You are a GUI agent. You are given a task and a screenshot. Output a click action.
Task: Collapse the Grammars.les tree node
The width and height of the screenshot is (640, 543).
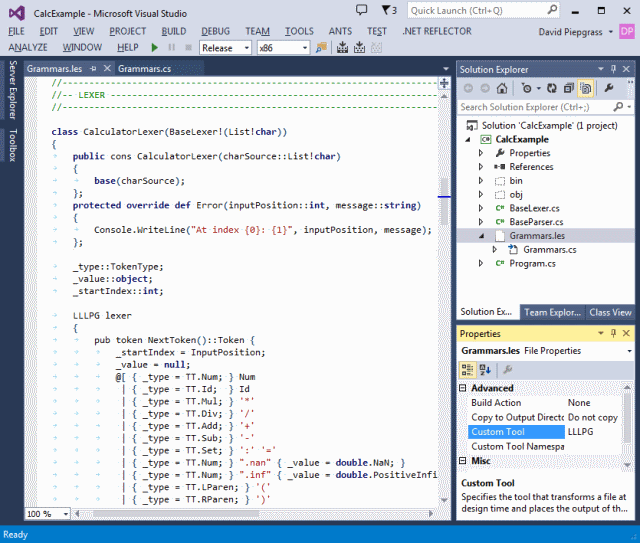coord(482,236)
